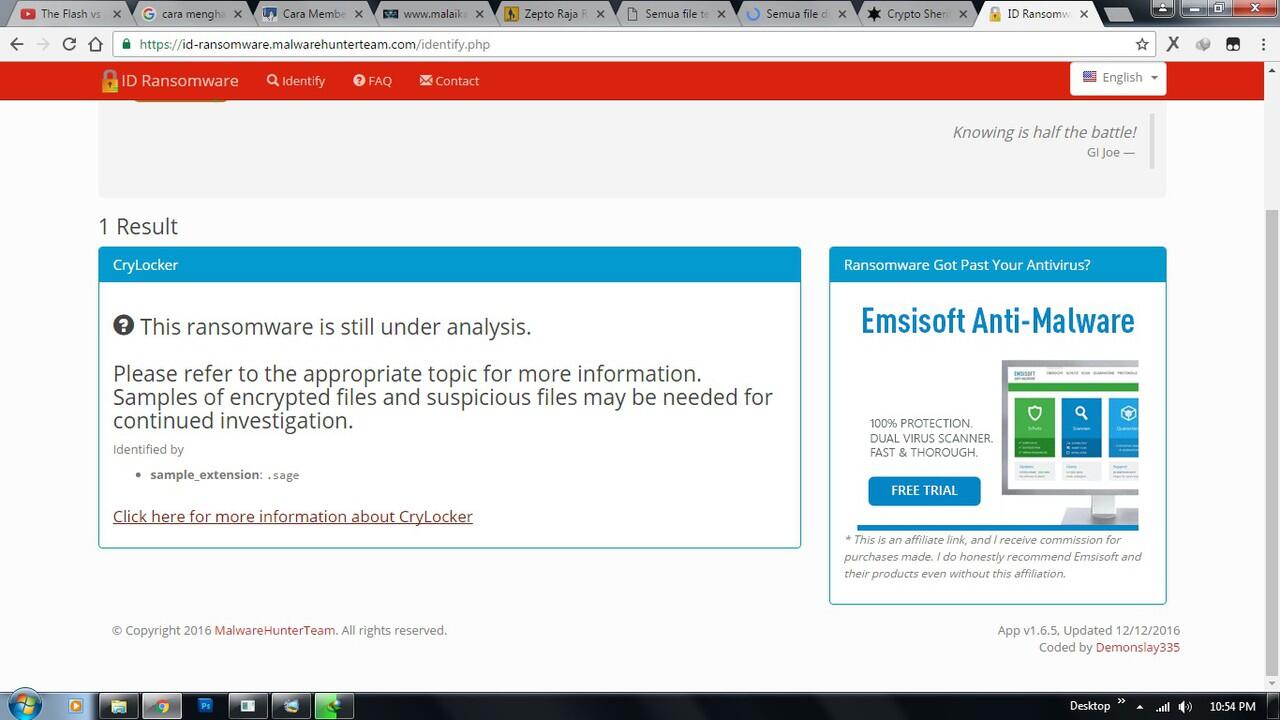1280x720 pixels.
Task: Click the gray cube extension icon
Action: (x=1204, y=44)
